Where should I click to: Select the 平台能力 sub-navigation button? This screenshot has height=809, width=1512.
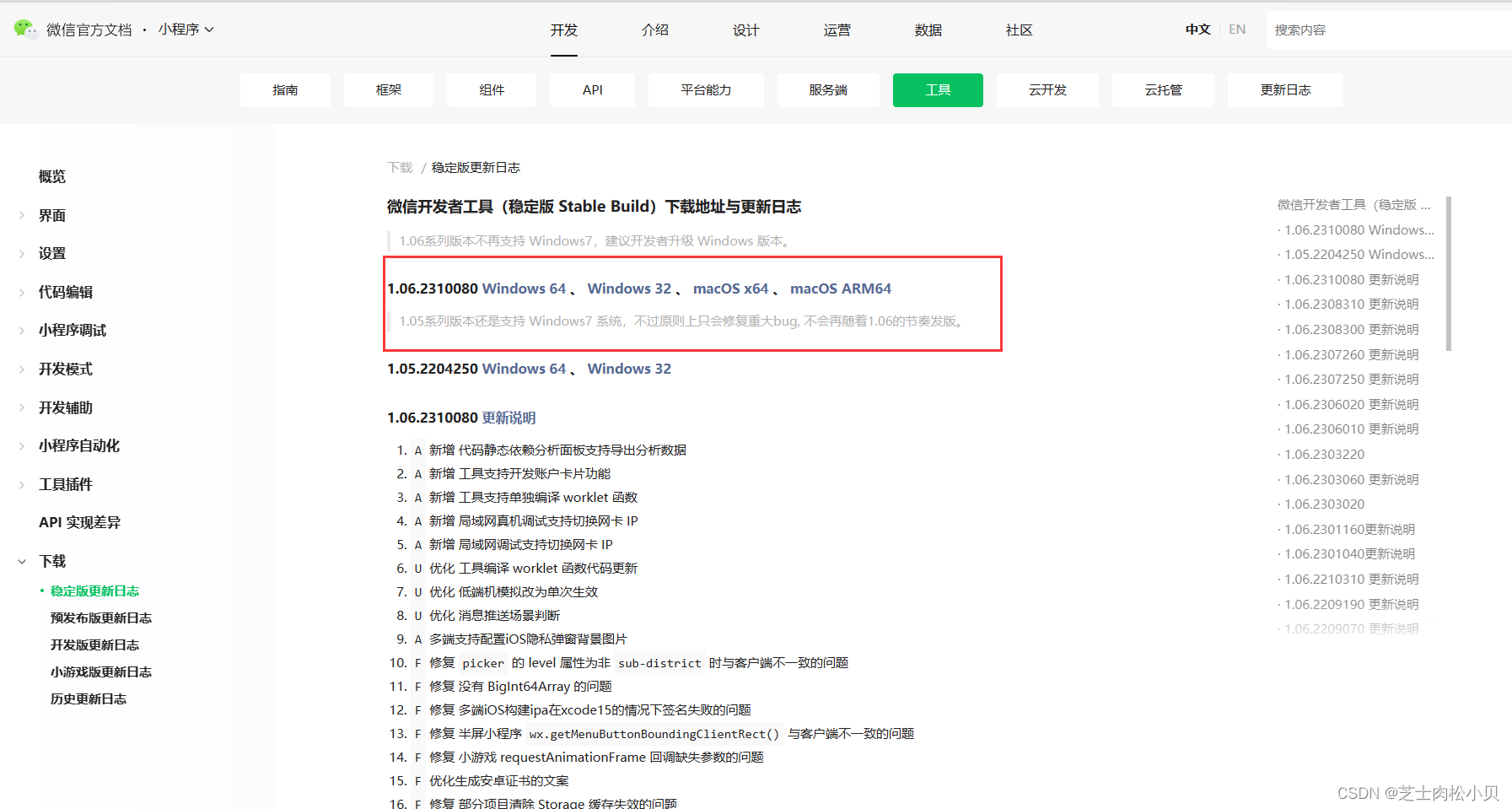706,90
